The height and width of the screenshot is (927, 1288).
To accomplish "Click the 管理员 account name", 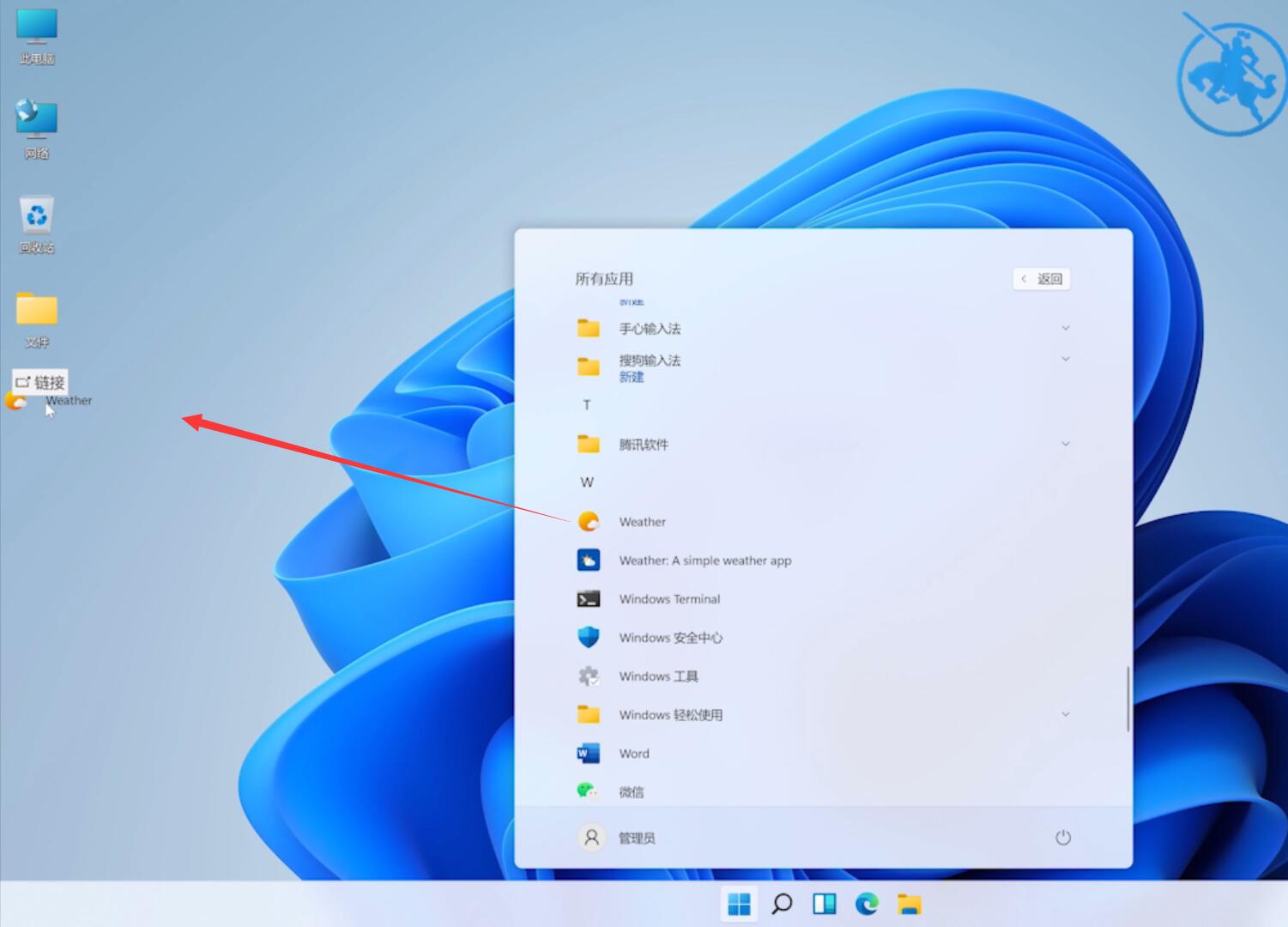I will pos(637,838).
